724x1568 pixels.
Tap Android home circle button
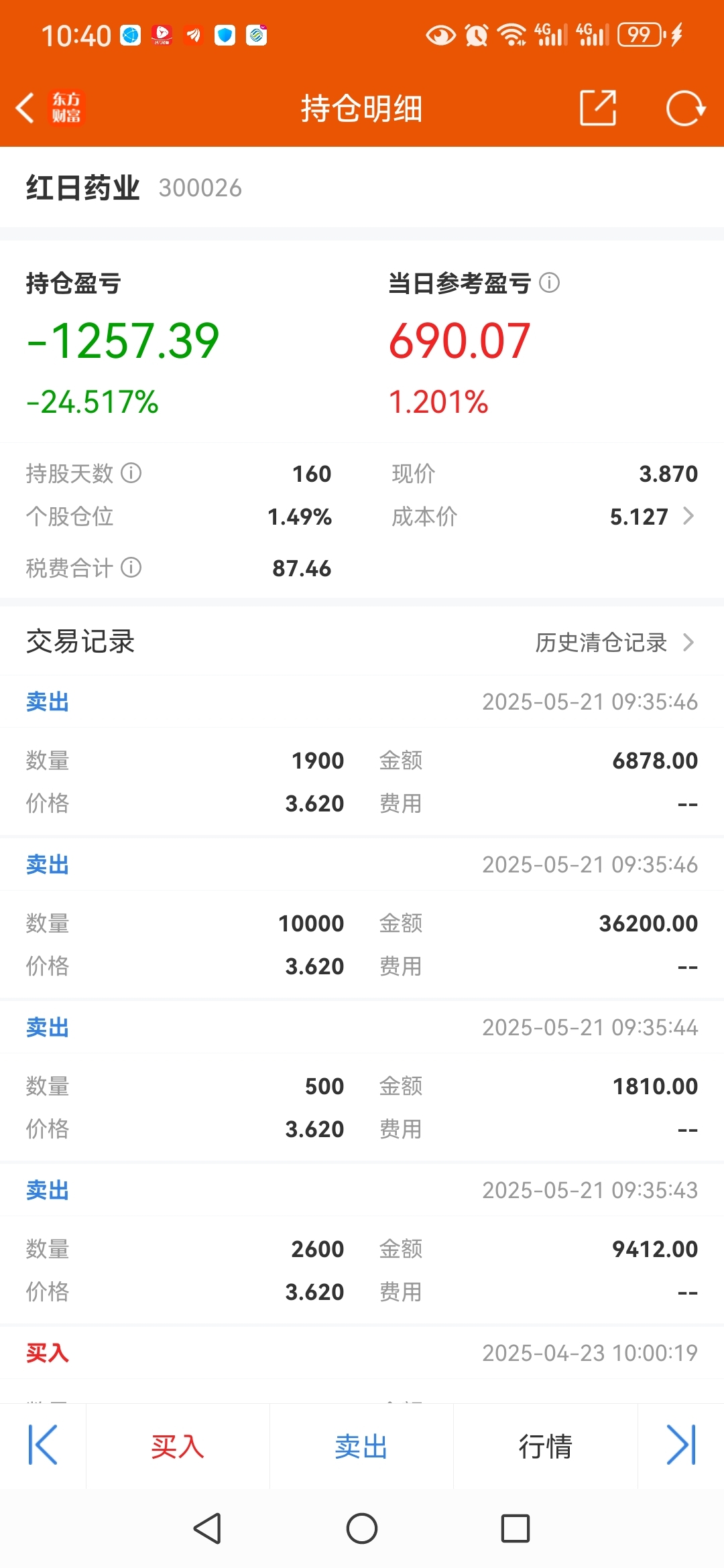362,1528
